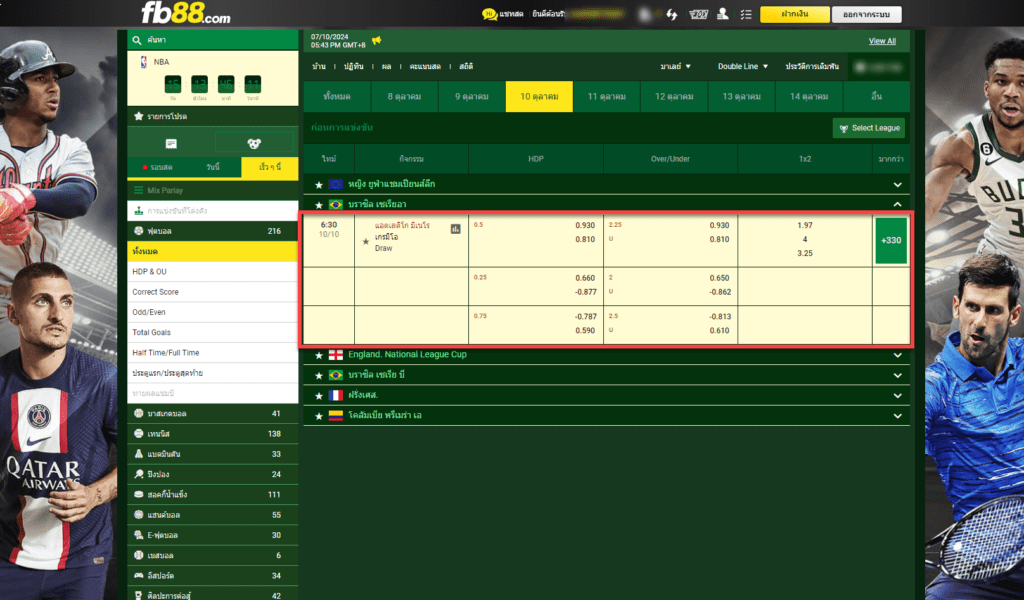Select the 14 October date tab
1024x600 pixels.
click(809, 97)
